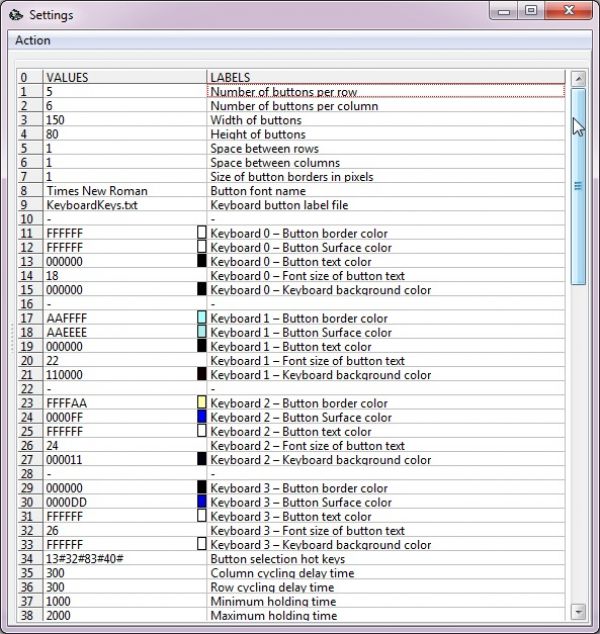600x634 pixels.
Task: Click the scrollbar up arrow
Action: (x=579, y=79)
